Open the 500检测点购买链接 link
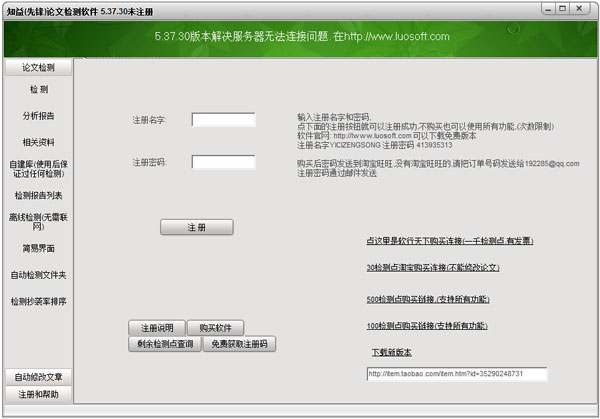Viewport: 600px width, 419px height. point(428,299)
